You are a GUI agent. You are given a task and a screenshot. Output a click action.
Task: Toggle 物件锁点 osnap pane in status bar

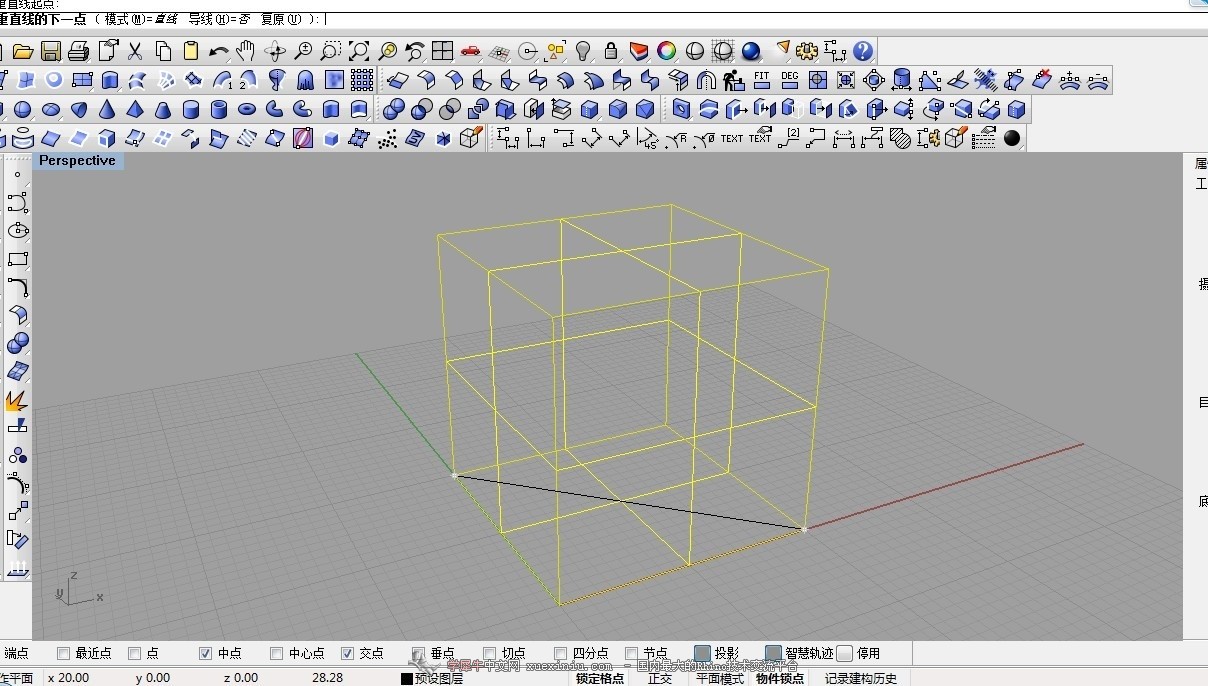coord(780,678)
